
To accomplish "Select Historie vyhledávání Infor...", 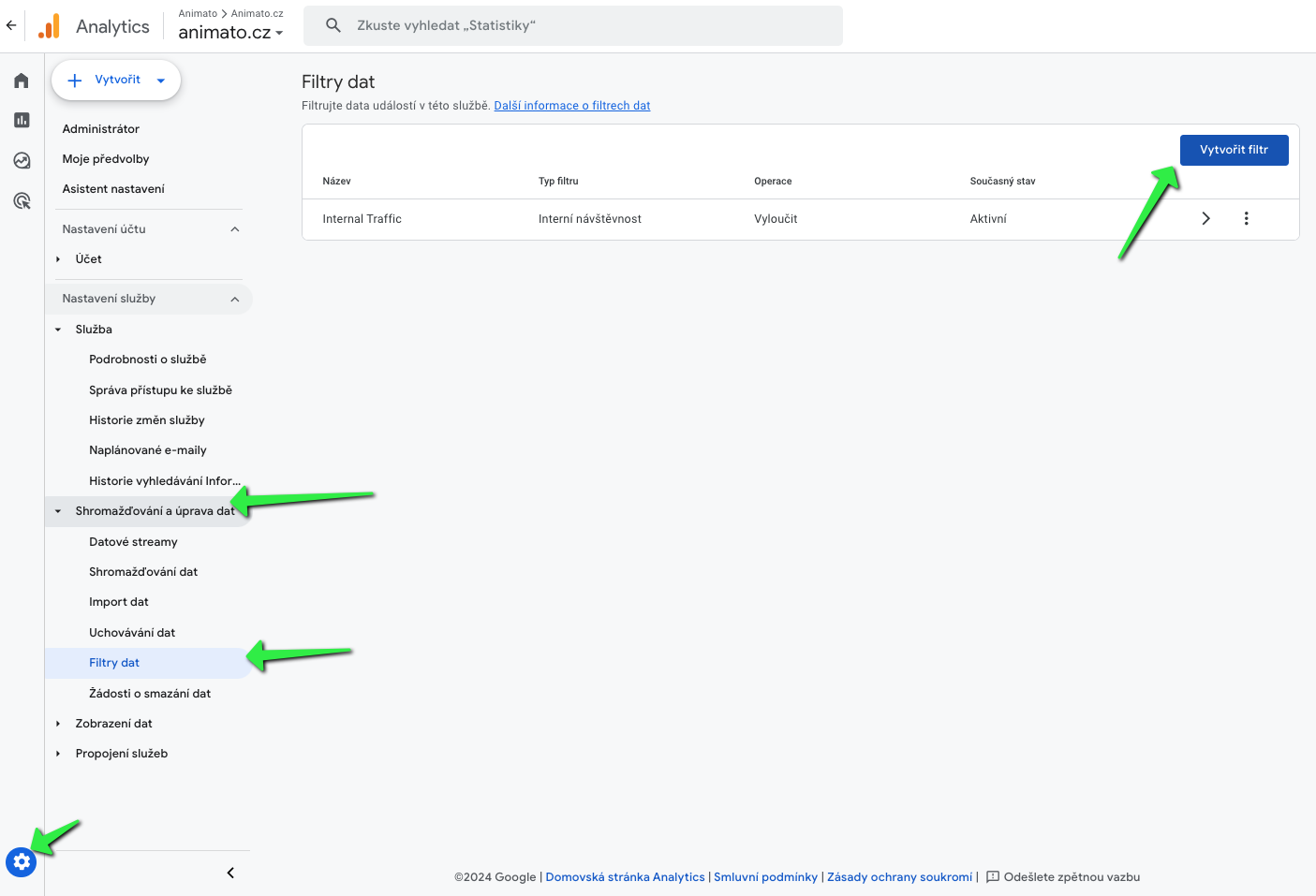I will pos(165,481).
